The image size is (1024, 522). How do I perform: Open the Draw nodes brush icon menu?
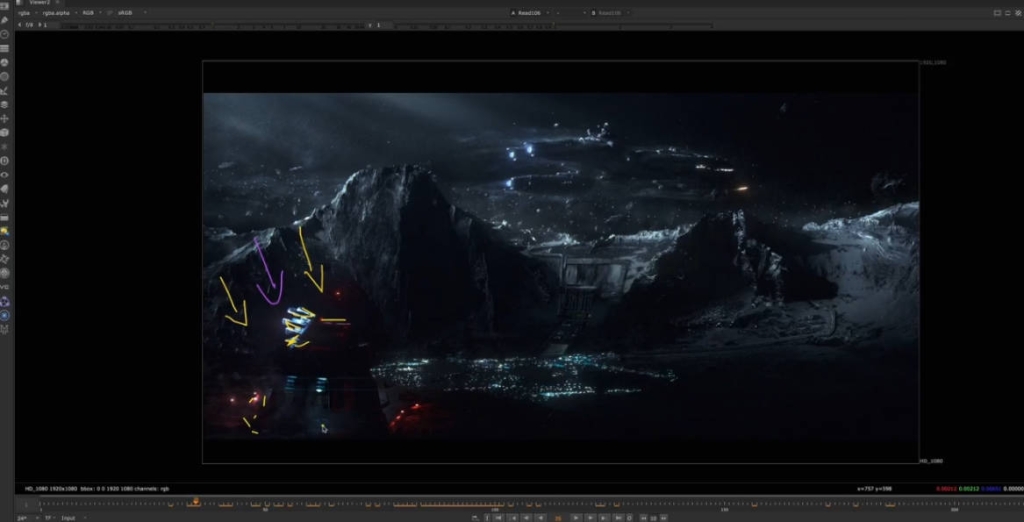tap(5, 20)
